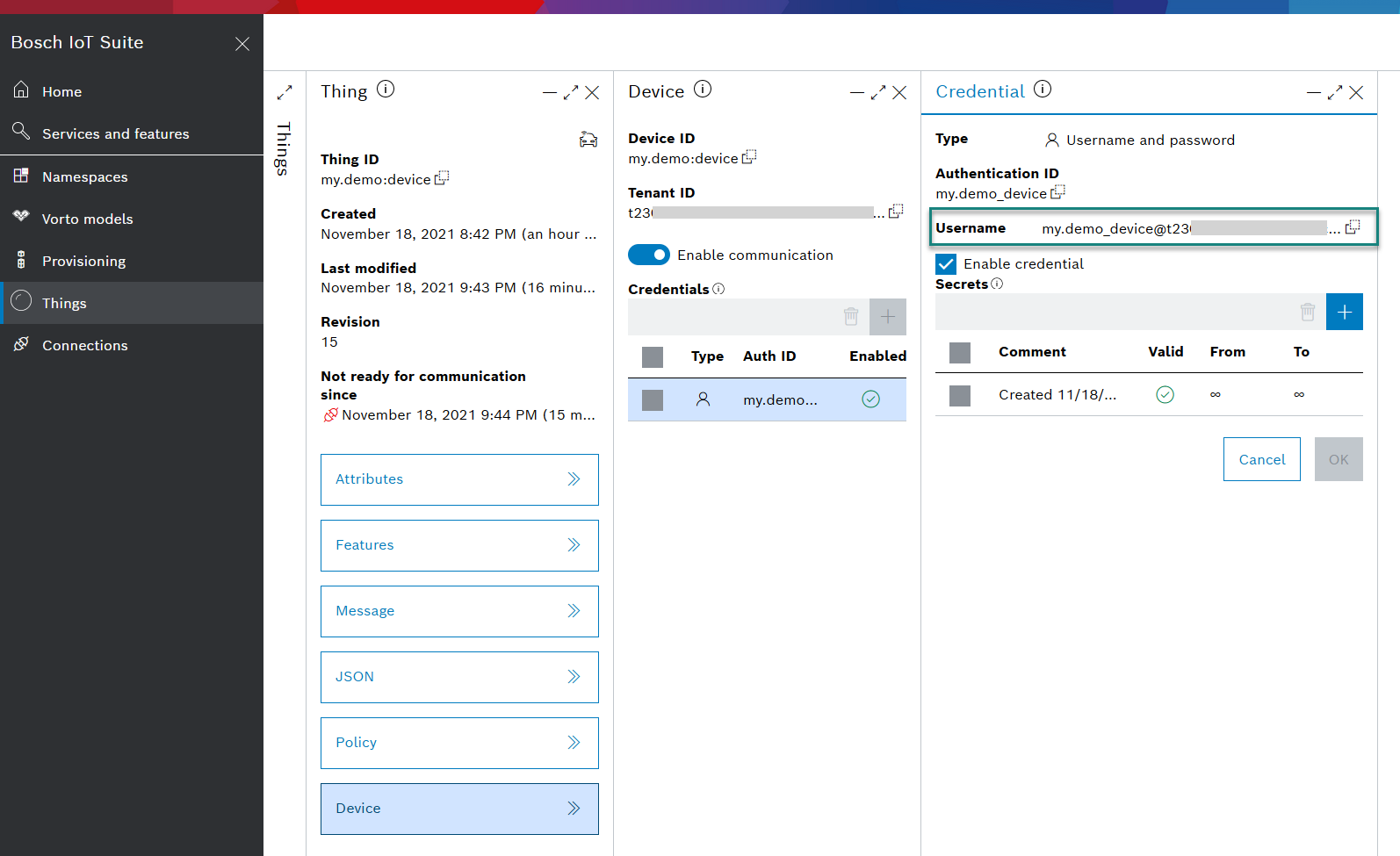Expand the Features section

pyautogui.click(x=459, y=545)
